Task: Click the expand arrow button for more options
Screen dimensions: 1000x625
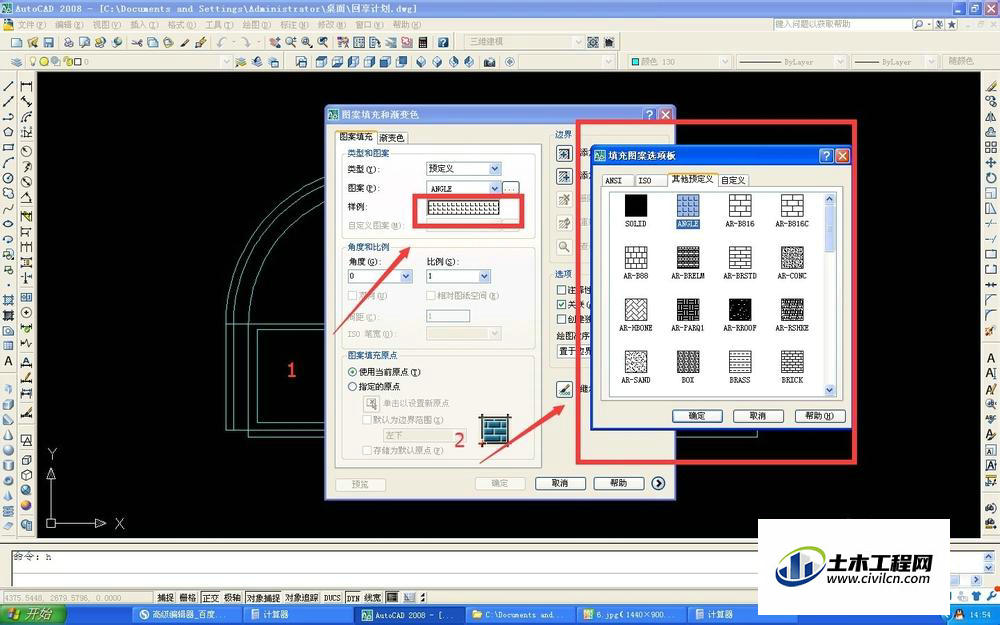Action: tap(658, 483)
